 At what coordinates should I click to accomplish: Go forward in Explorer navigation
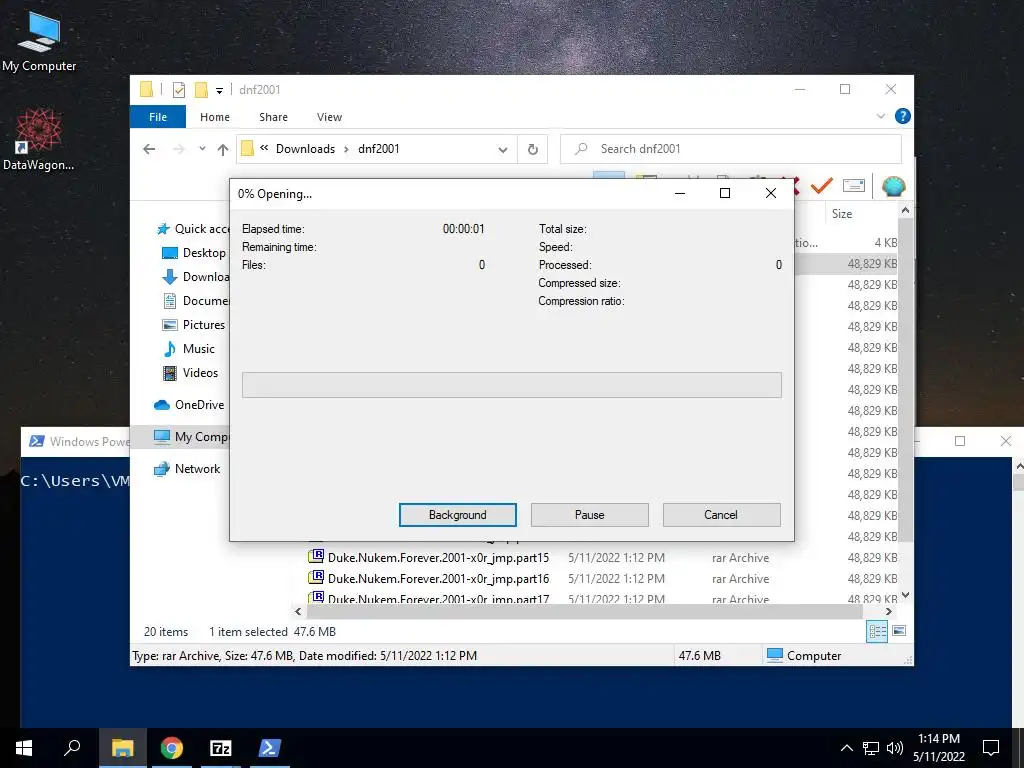pos(179,149)
